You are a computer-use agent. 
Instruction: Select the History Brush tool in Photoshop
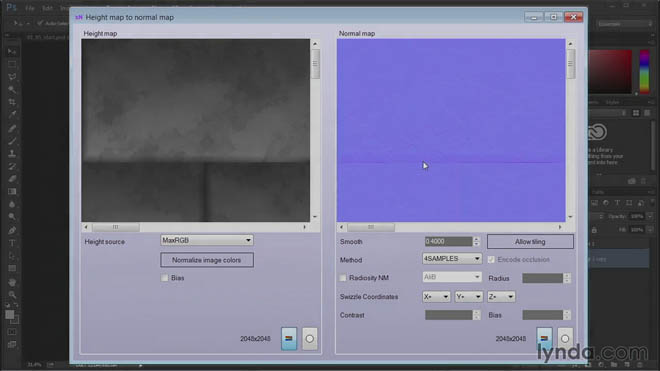point(12,166)
